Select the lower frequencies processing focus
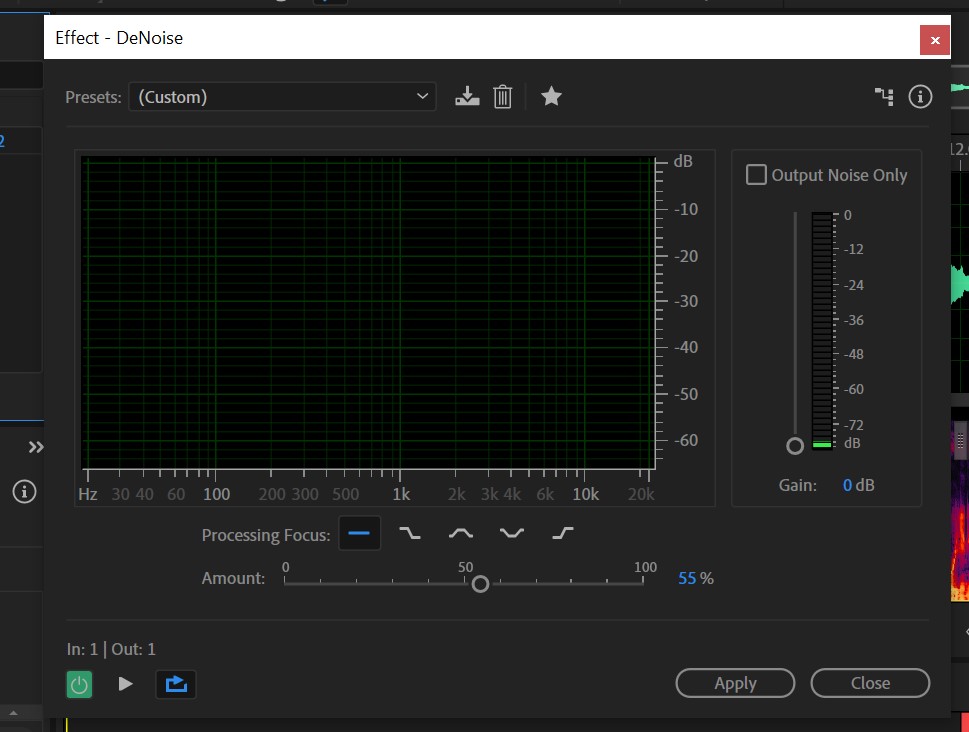 (x=410, y=534)
